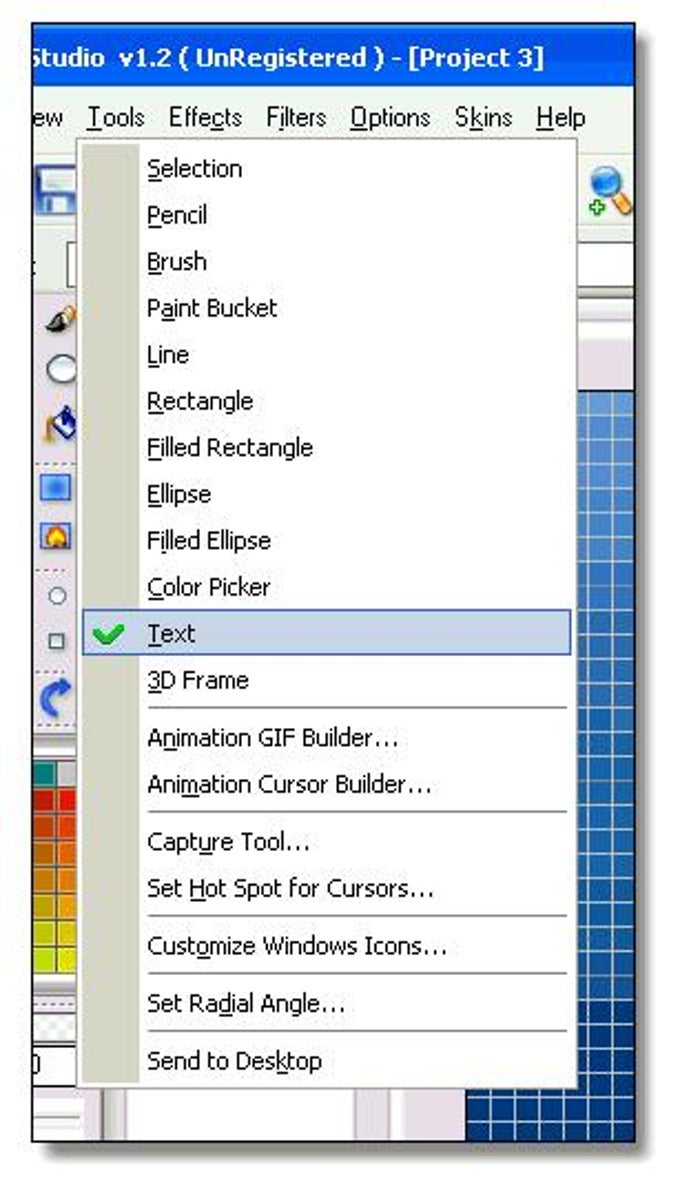Toggle the square nib shape option
The height and width of the screenshot is (1187, 680).
coord(56,640)
